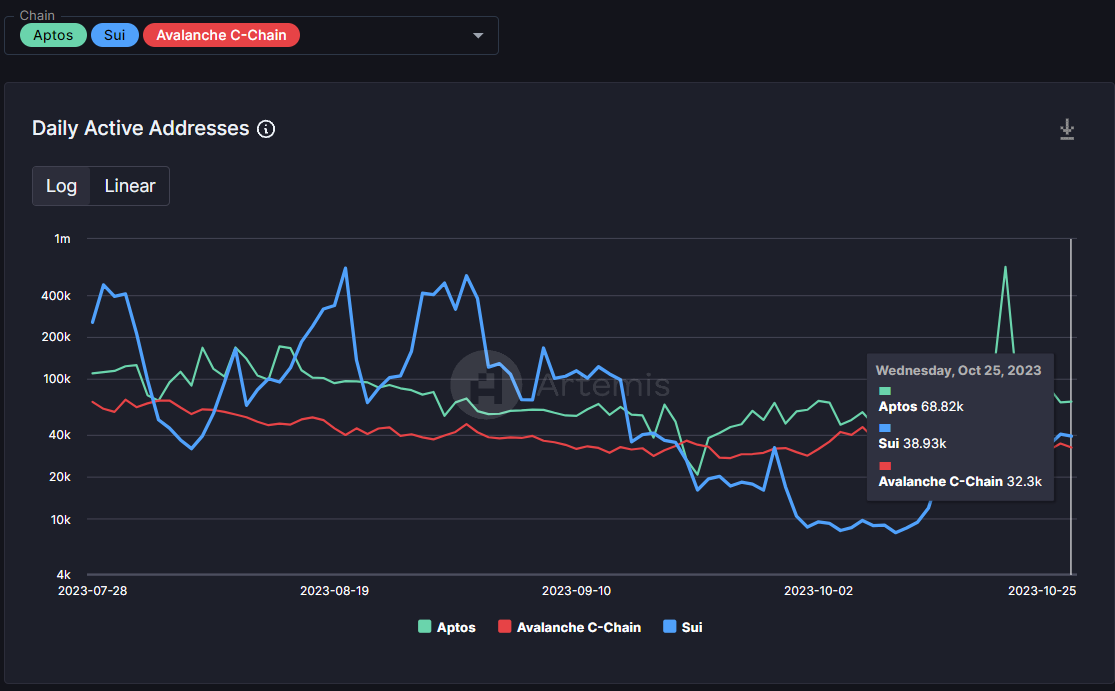Image resolution: width=1115 pixels, height=691 pixels.
Task: Click the 2023-10-02 date axis label
Action: point(818,590)
